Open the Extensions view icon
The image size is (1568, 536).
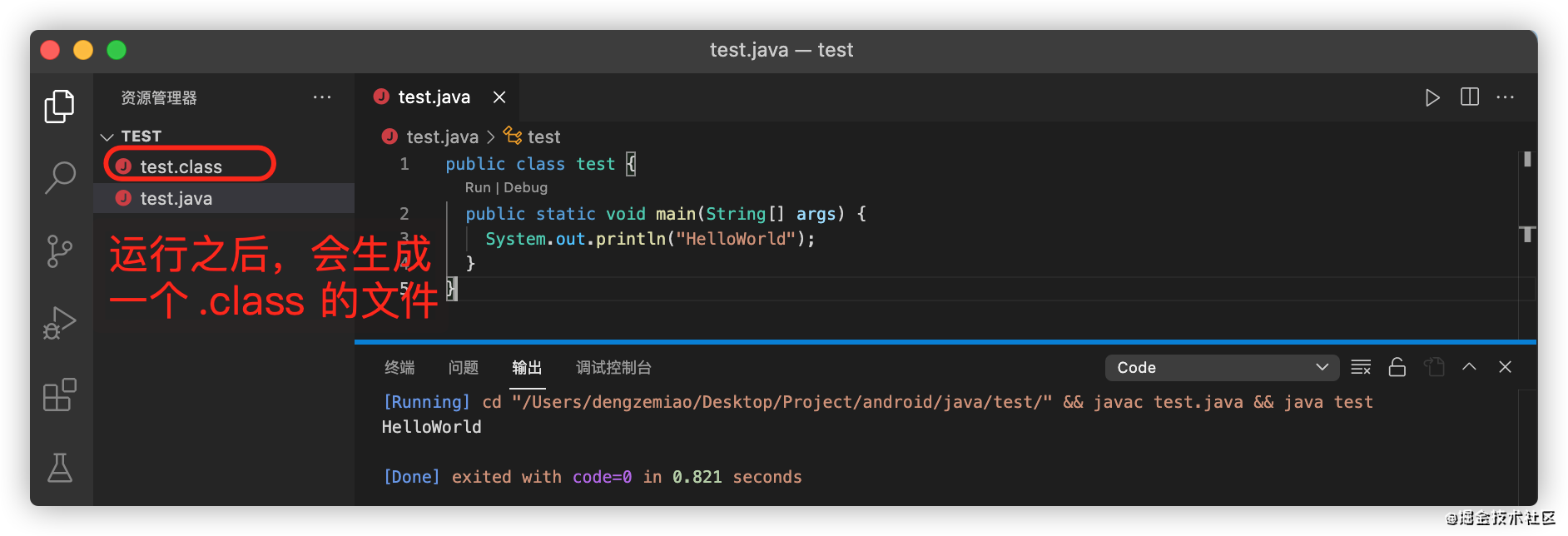[59, 395]
